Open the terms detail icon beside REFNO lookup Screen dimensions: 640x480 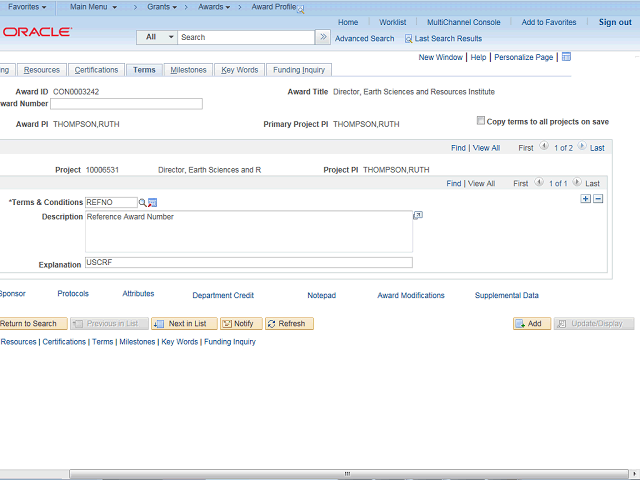point(153,202)
